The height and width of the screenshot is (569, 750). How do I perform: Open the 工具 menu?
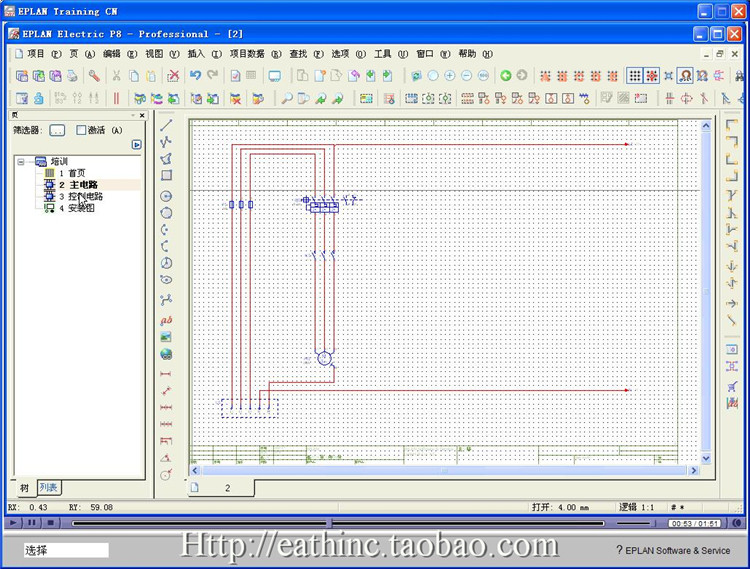coord(390,54)
